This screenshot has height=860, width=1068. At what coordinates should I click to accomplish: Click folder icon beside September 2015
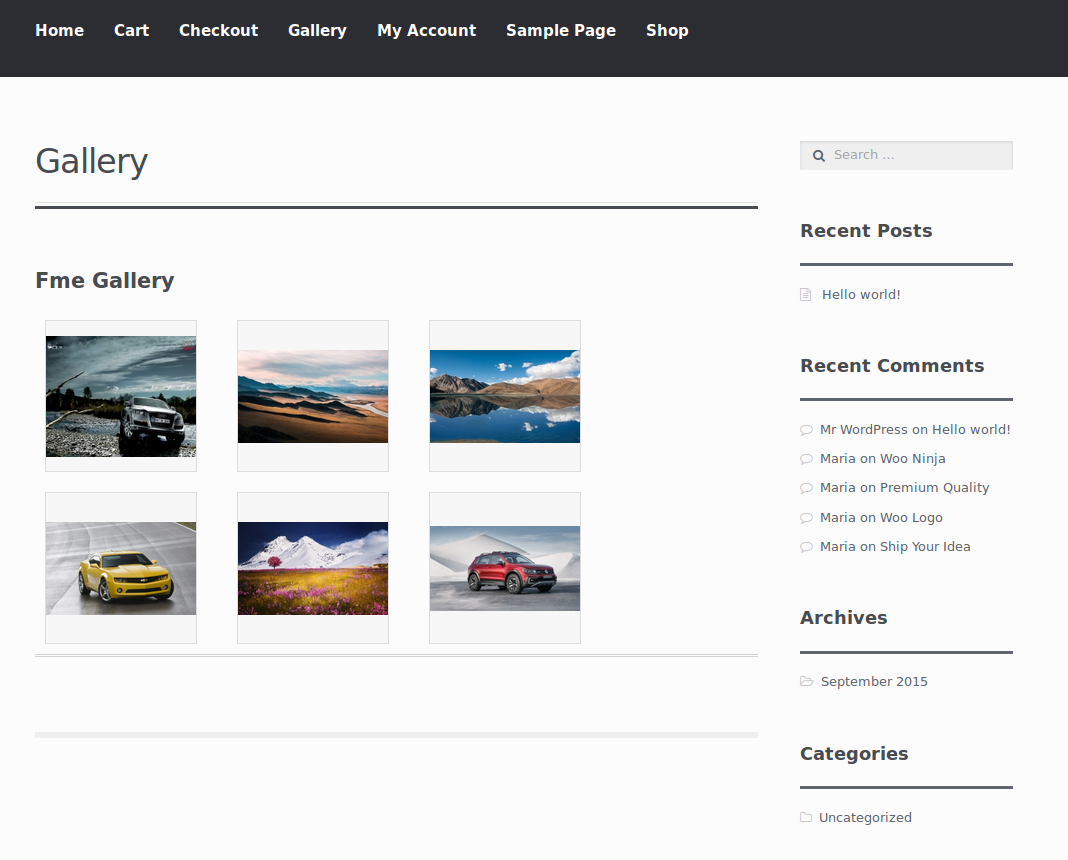pos(807,682)
